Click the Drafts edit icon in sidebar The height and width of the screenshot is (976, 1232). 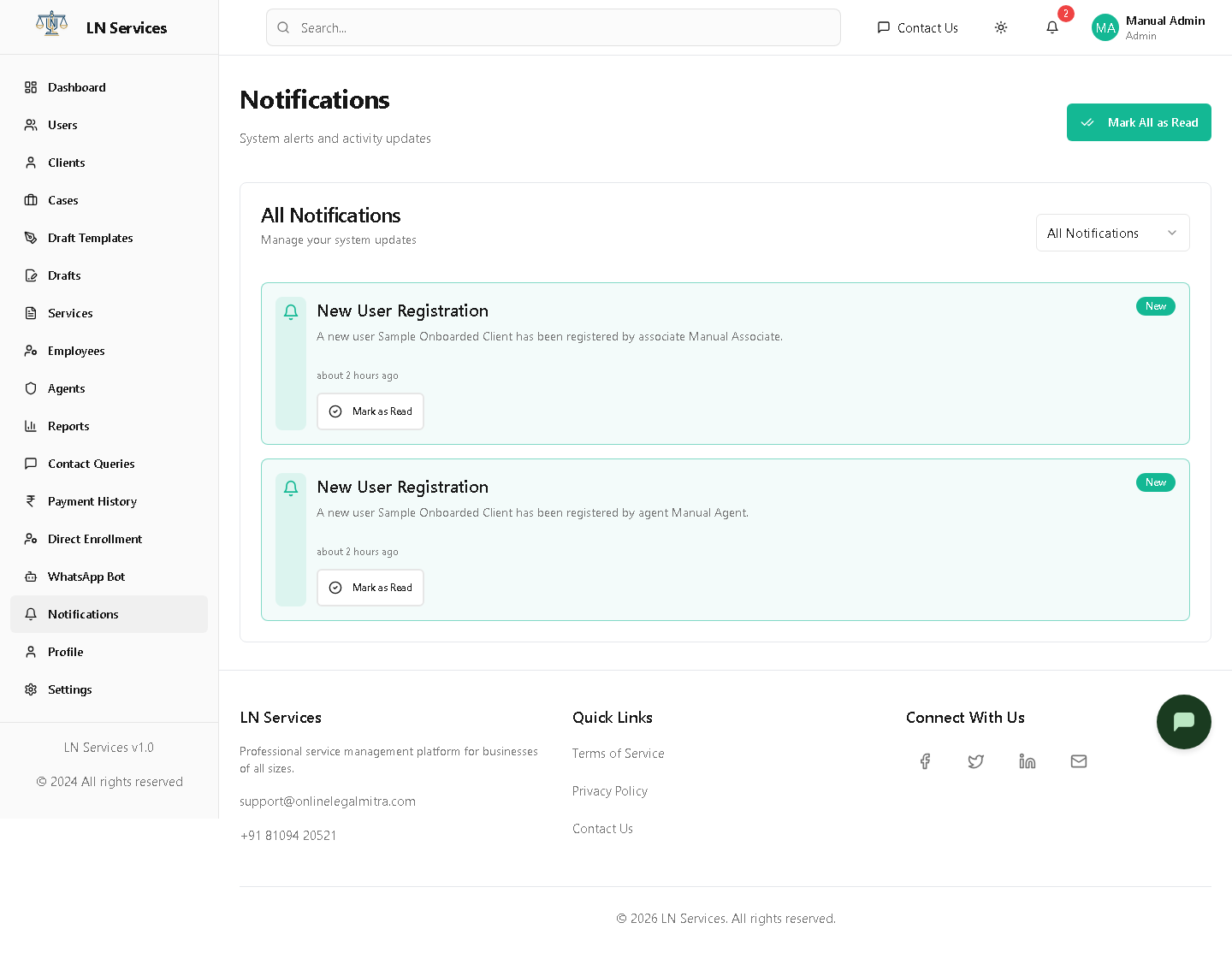coord(31,275)
